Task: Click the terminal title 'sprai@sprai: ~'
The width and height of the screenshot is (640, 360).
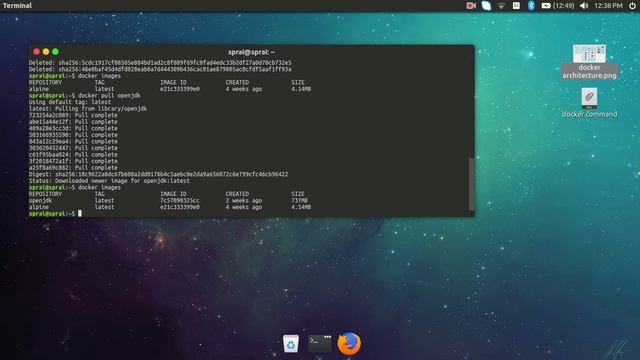Action: [251, 52]
